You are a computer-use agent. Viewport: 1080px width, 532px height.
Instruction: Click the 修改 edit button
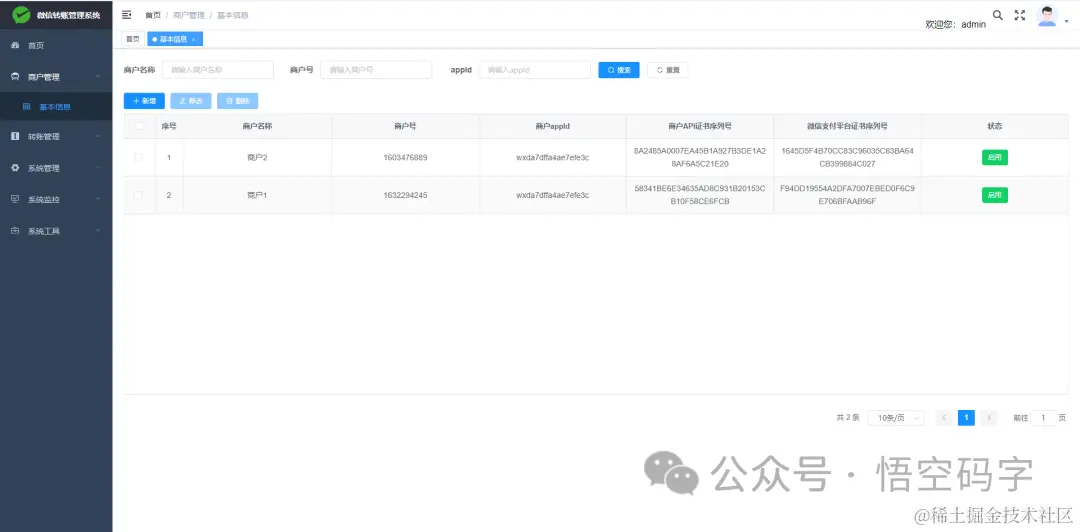click(191, 101)
